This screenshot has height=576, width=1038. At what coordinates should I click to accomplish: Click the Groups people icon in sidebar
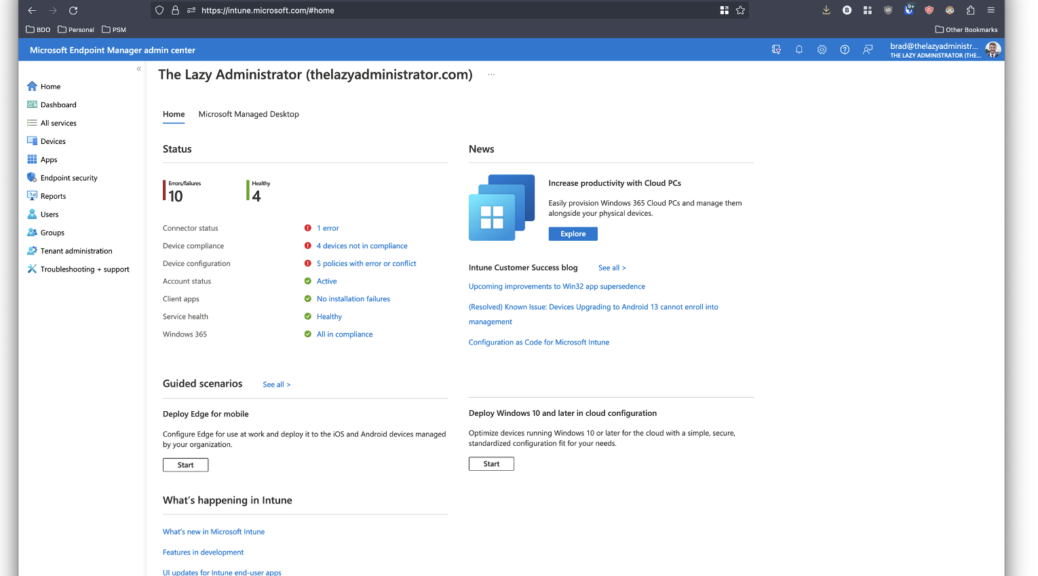(32, 232)
